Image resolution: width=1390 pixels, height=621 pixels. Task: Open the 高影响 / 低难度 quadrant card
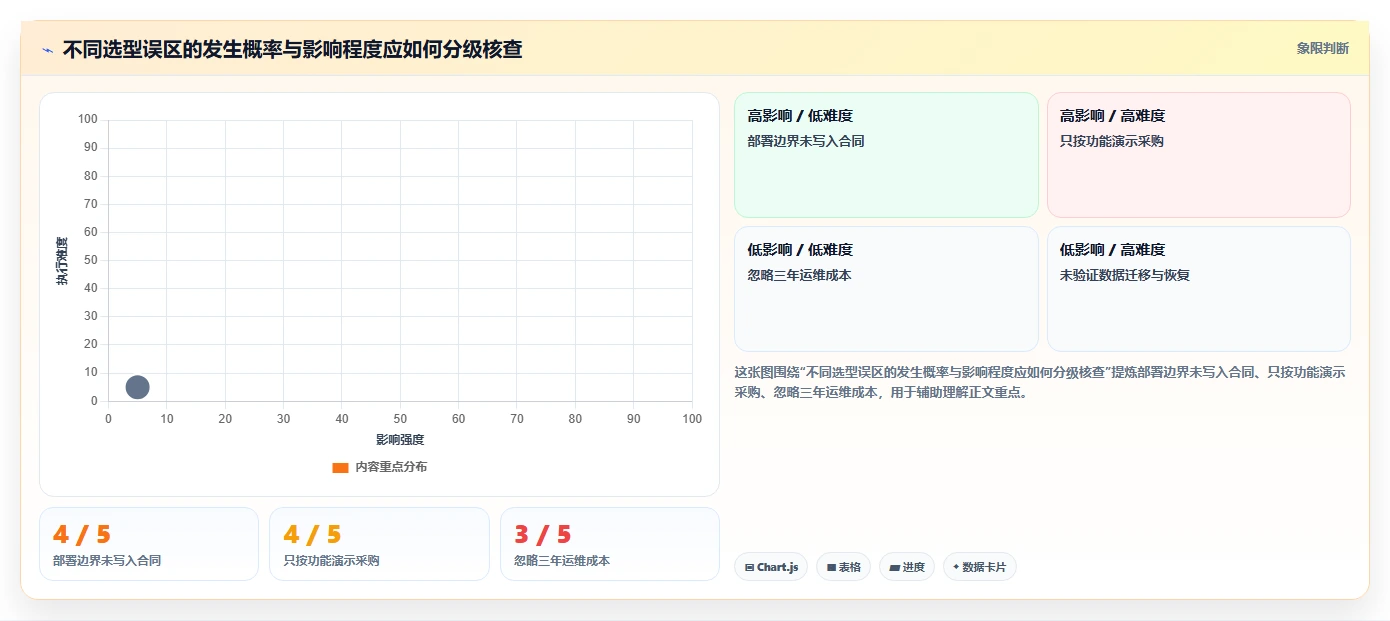tap(886, 155)
